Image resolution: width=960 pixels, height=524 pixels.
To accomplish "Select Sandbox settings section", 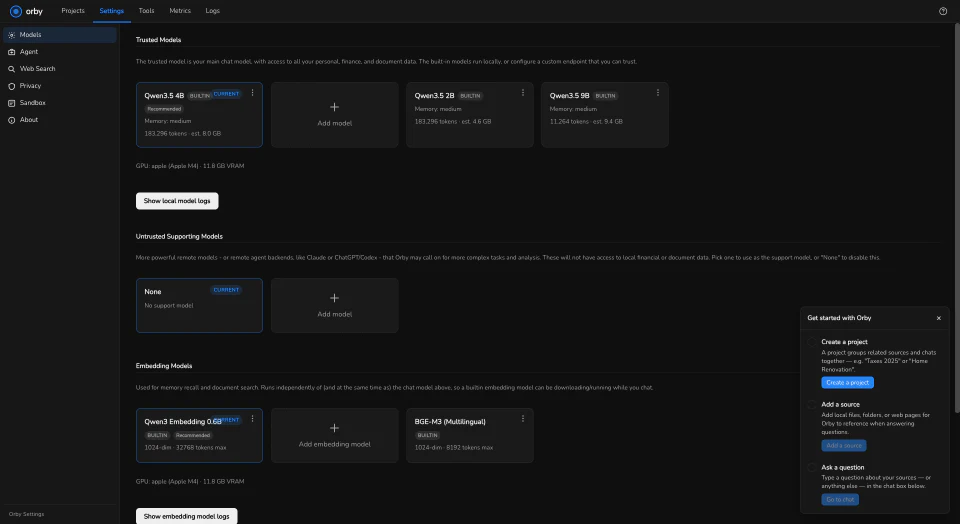I will (x=59, y=103).
